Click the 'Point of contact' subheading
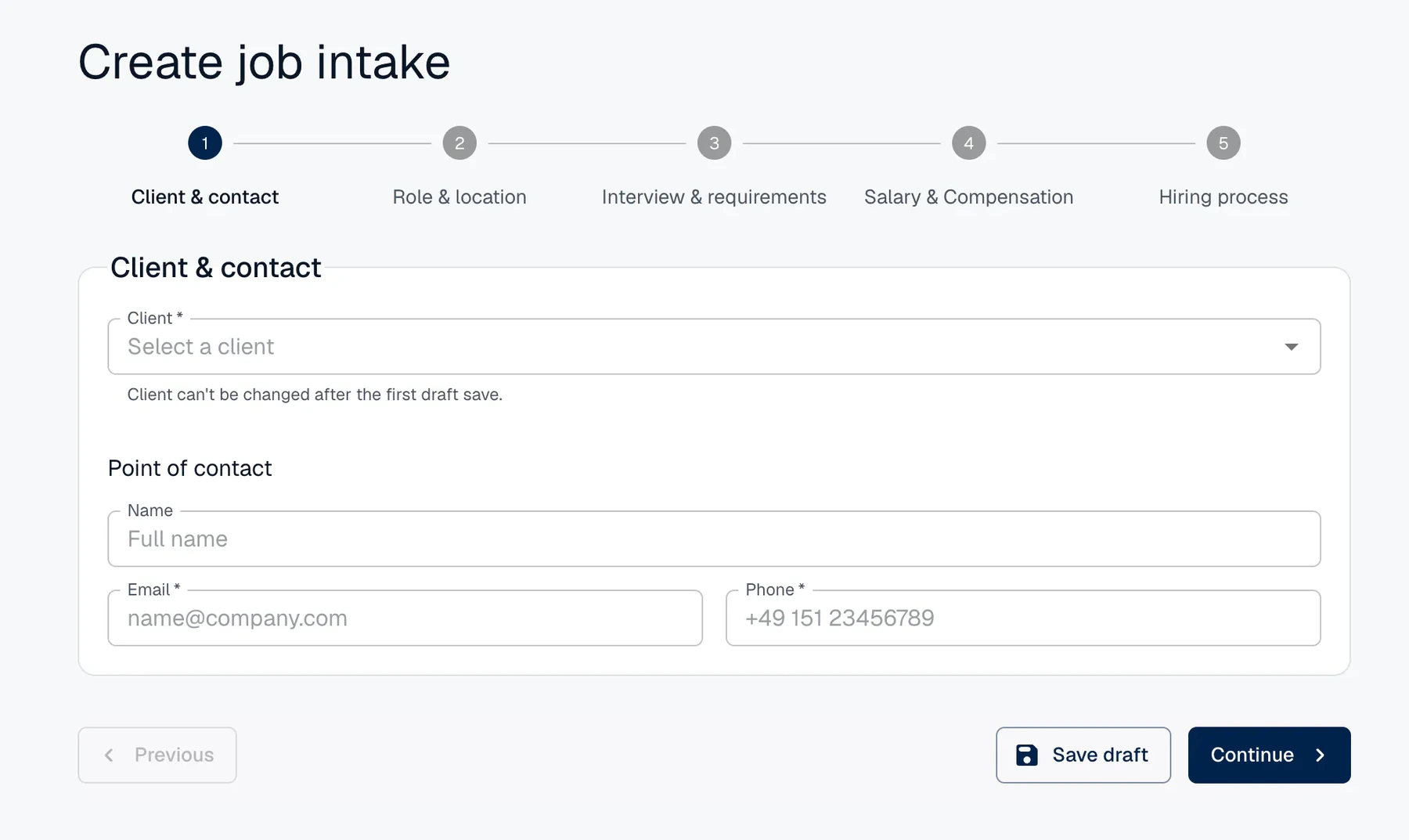1409x840 pixels. (x=190, y=468)
